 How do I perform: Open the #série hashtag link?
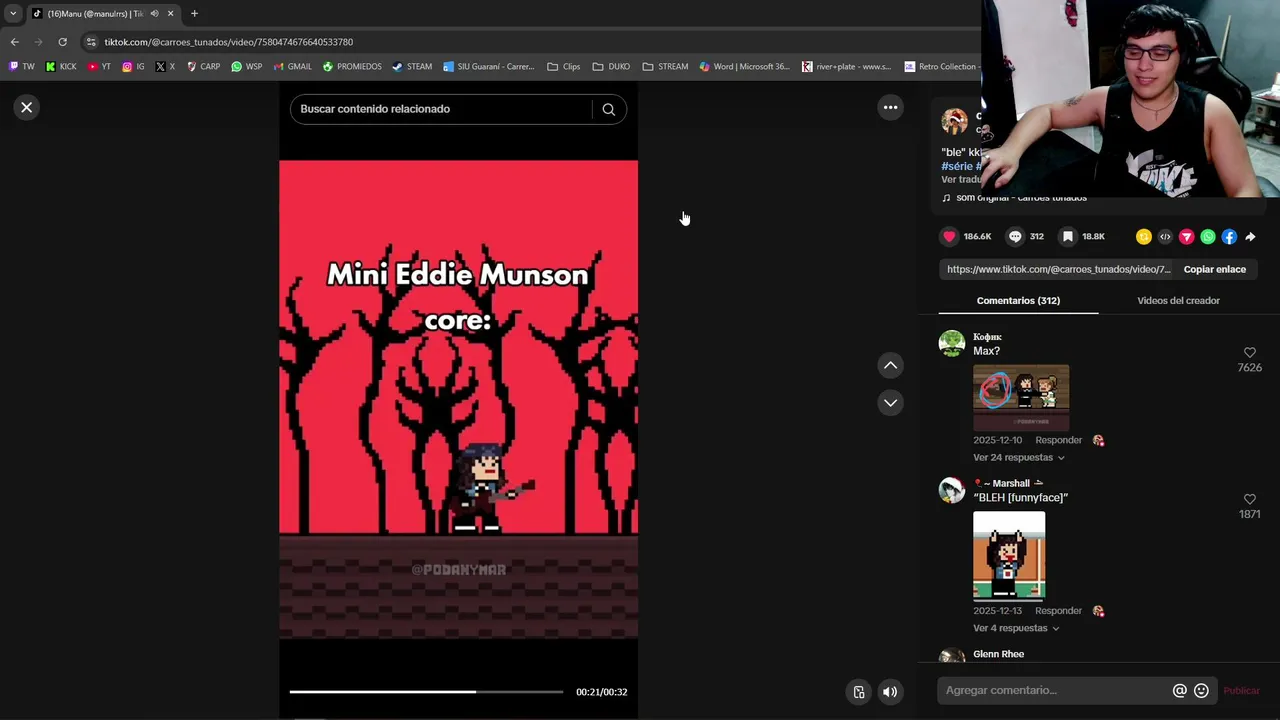pos(956,166)
